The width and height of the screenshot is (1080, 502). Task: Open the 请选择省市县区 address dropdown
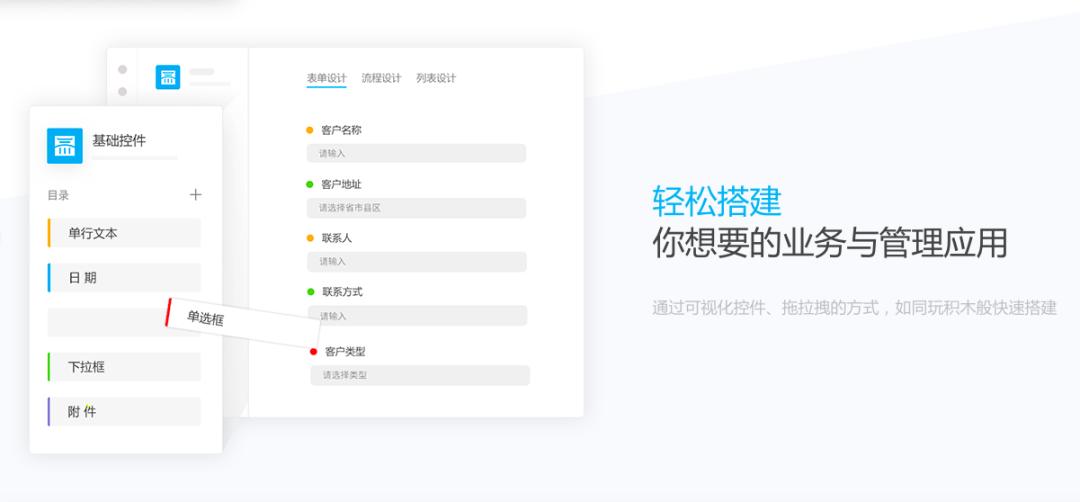pos(416,208)
